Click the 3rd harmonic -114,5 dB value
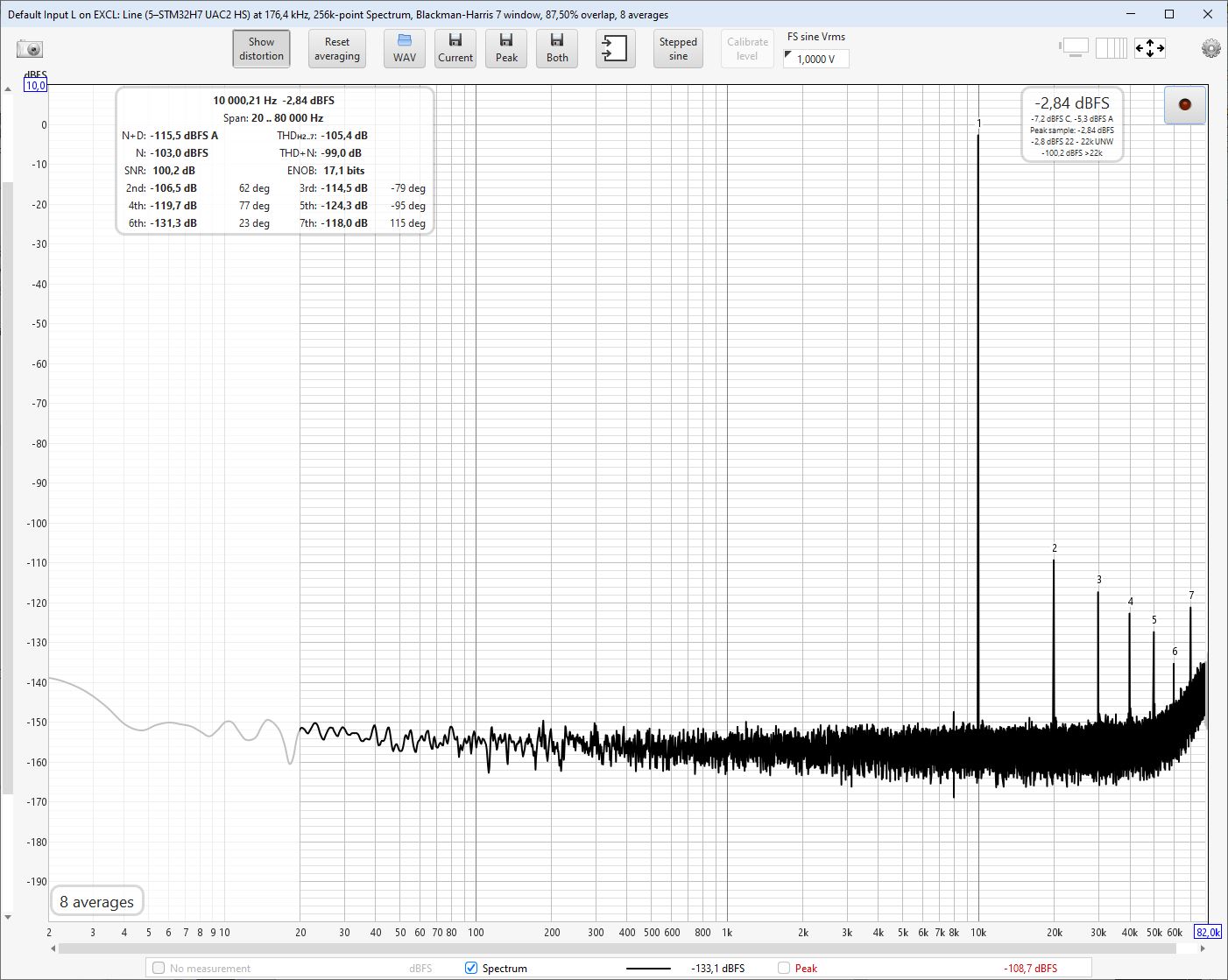This screenshot has height=980, width=1228. pyautogui.click(x=344, y=188)
